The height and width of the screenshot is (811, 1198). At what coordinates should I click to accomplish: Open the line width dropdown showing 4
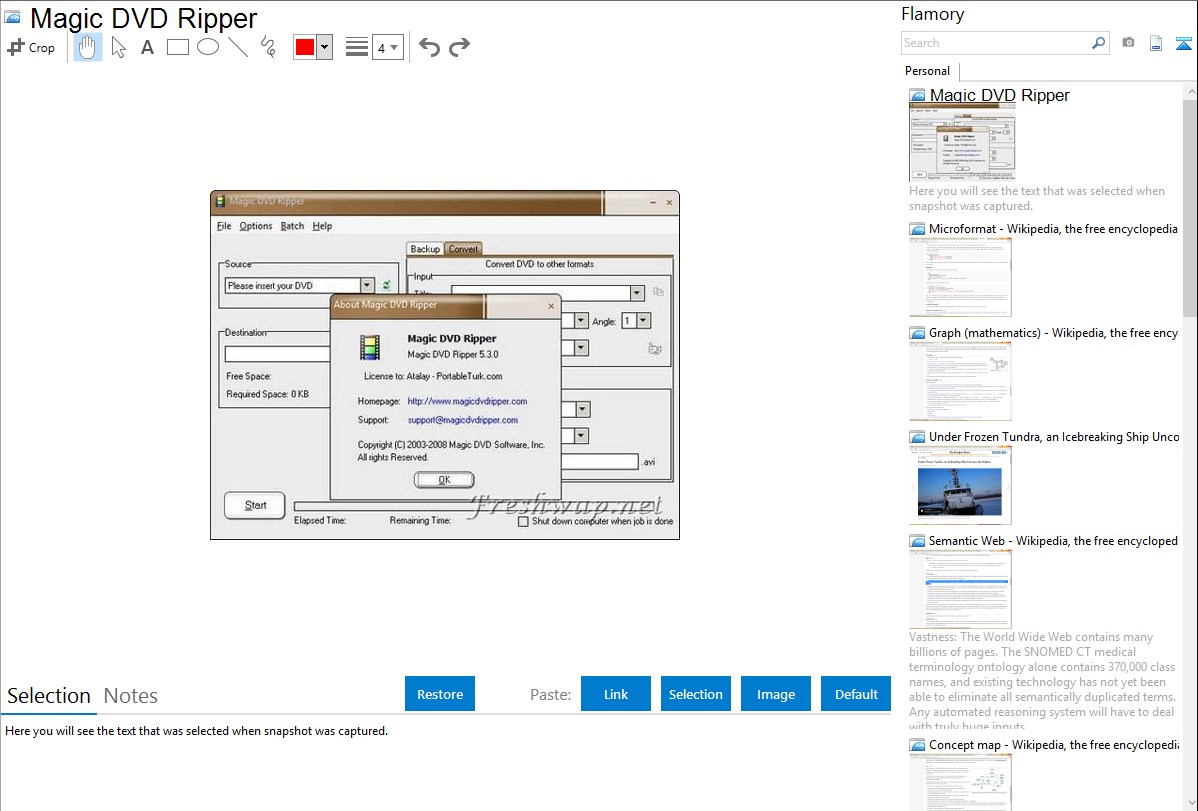coord(387,48)
